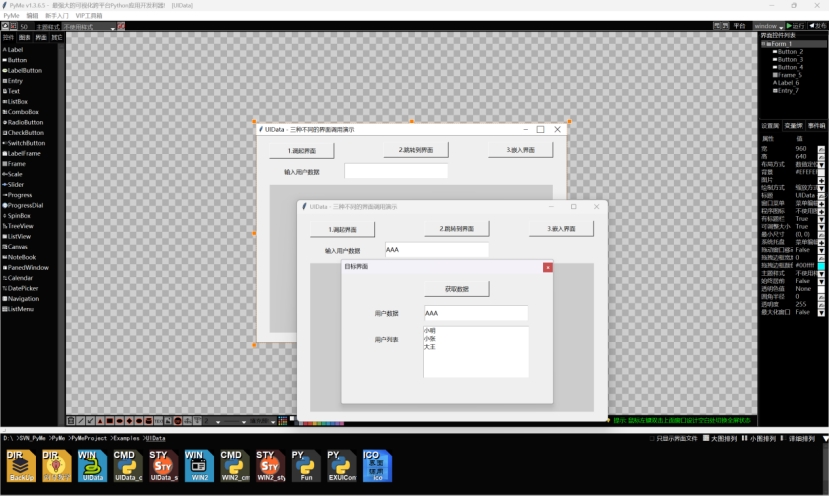Switch to the 事件响 tab
This screenshot has width=830, height=496.
click(x=816, y=126)
